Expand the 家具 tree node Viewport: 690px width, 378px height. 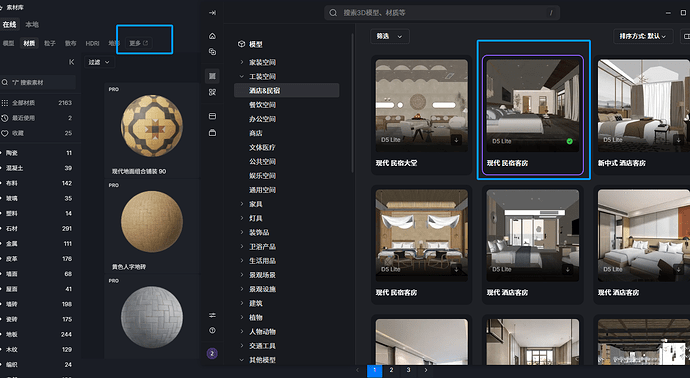coord(242,204)
